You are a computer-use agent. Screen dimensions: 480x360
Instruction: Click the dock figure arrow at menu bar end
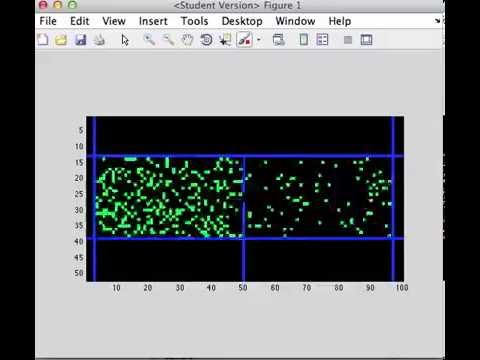438,21
